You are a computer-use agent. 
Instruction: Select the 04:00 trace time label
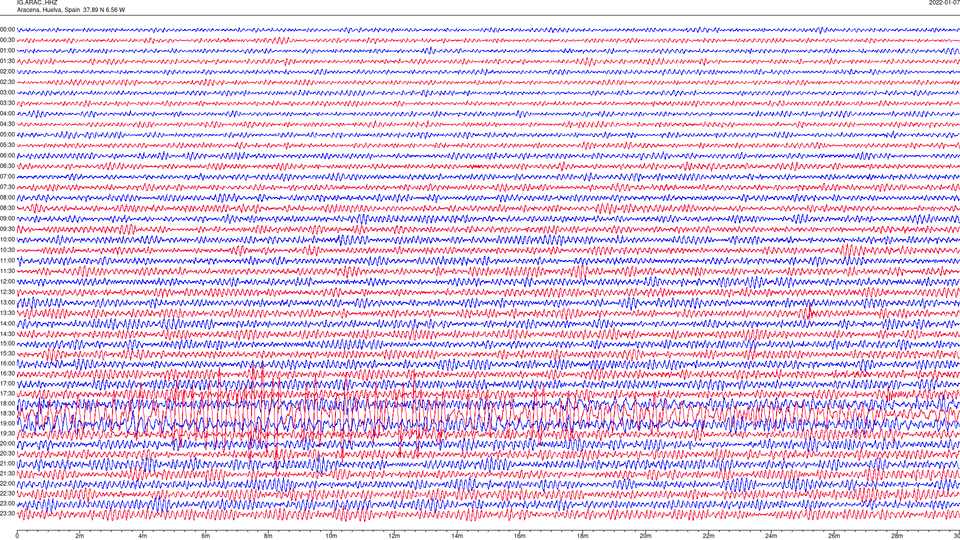(8, 113)
